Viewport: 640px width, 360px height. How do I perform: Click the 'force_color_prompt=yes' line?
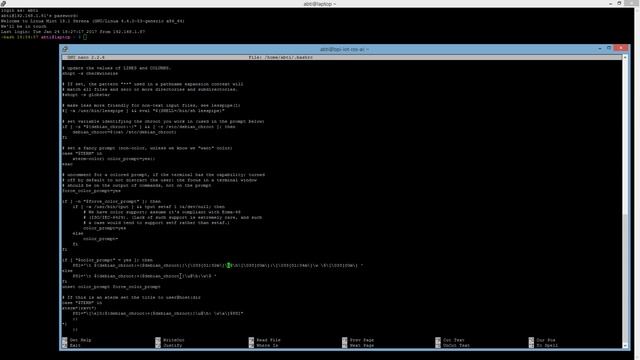pos(91,191)
